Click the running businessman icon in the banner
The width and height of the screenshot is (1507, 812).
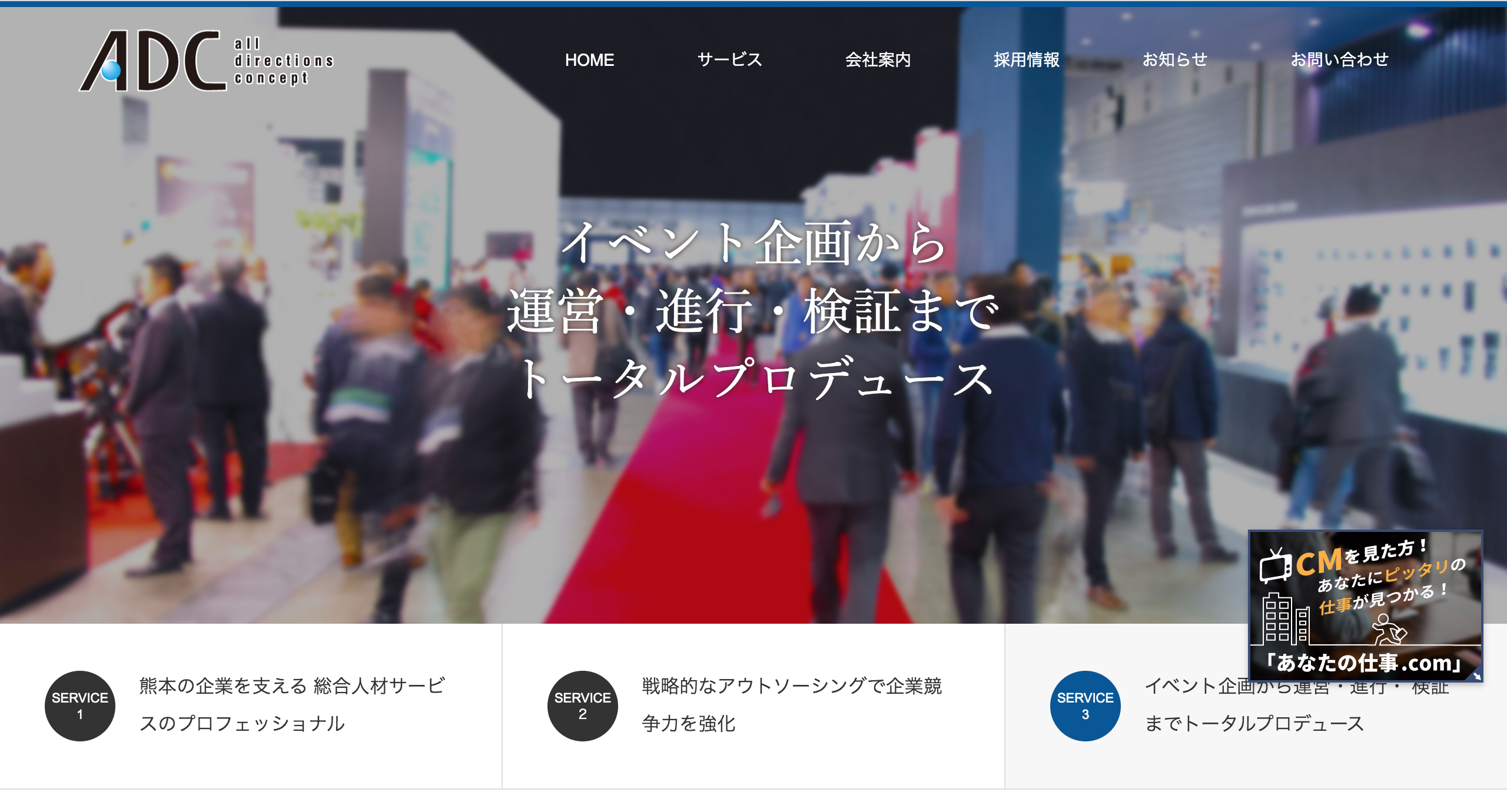[x=1389, y=630]
